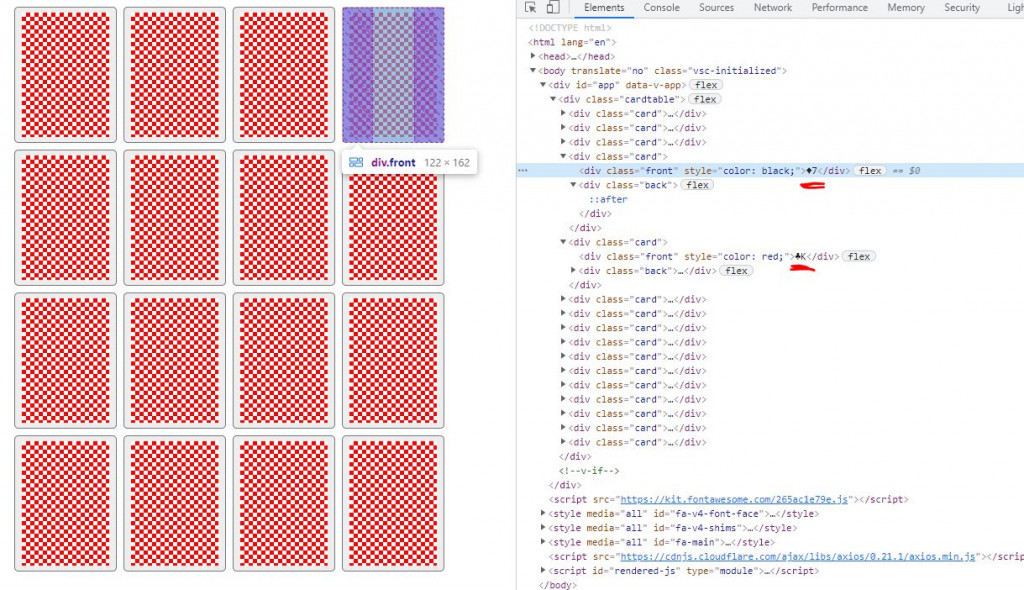Expand the fa-v4-shims style node
This screenshot has width=1024, height=590.
tap(543, 528)
